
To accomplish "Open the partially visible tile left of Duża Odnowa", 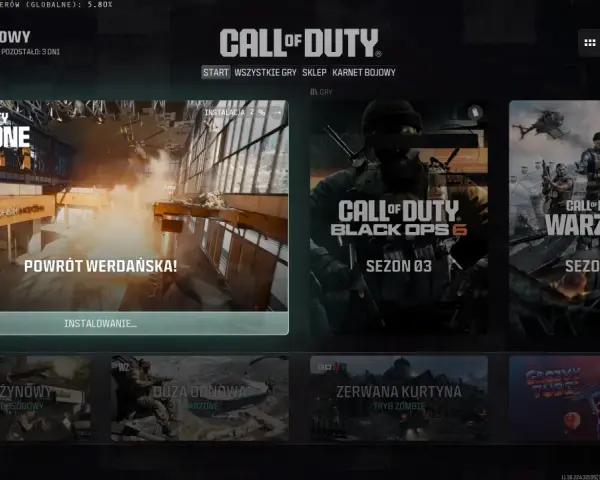I will pos(45,398).
